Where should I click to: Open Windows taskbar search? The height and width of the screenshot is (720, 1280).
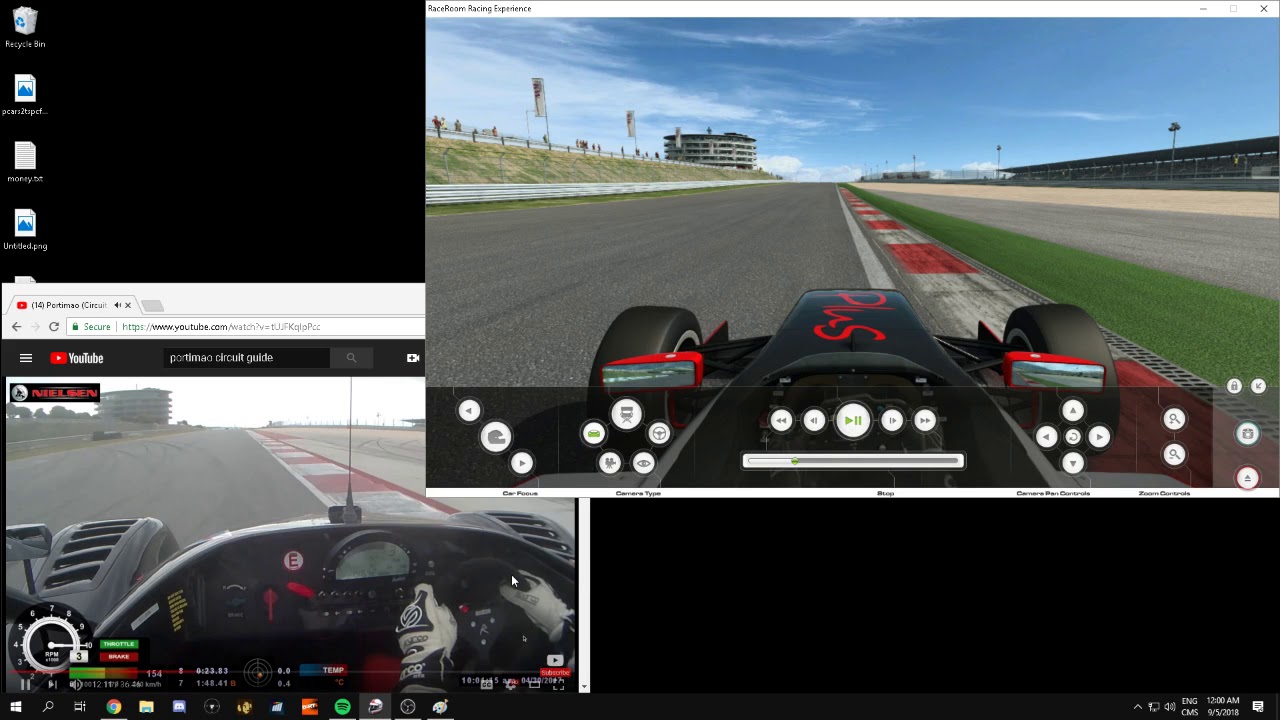pos(48,707)
